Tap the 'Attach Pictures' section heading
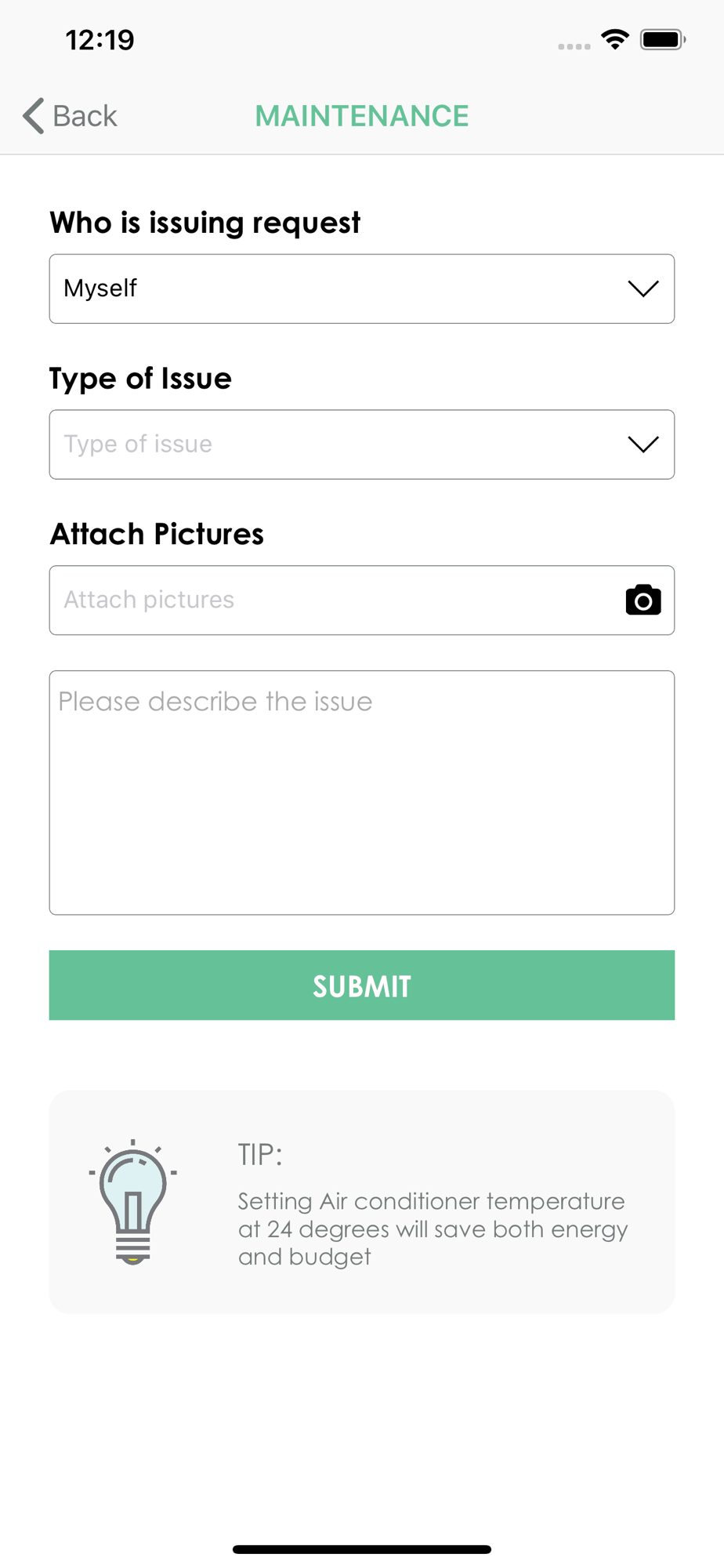724x1568 pixels. [x=157, y=534]
